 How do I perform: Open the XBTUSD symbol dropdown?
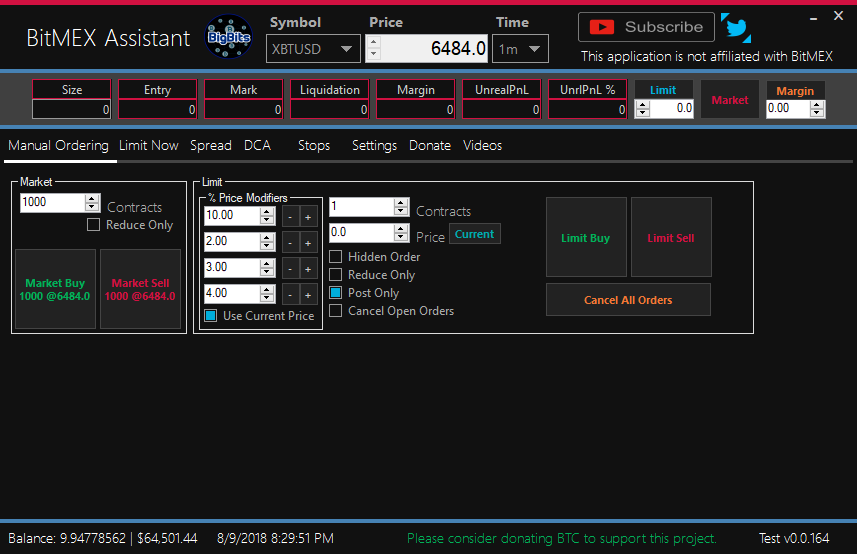tap(313, 49)
